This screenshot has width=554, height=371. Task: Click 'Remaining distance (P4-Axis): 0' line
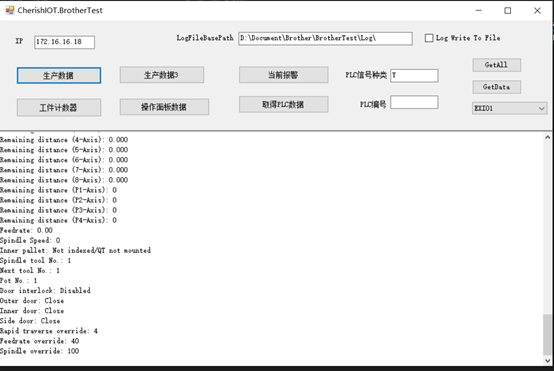[x=59, y=220]
